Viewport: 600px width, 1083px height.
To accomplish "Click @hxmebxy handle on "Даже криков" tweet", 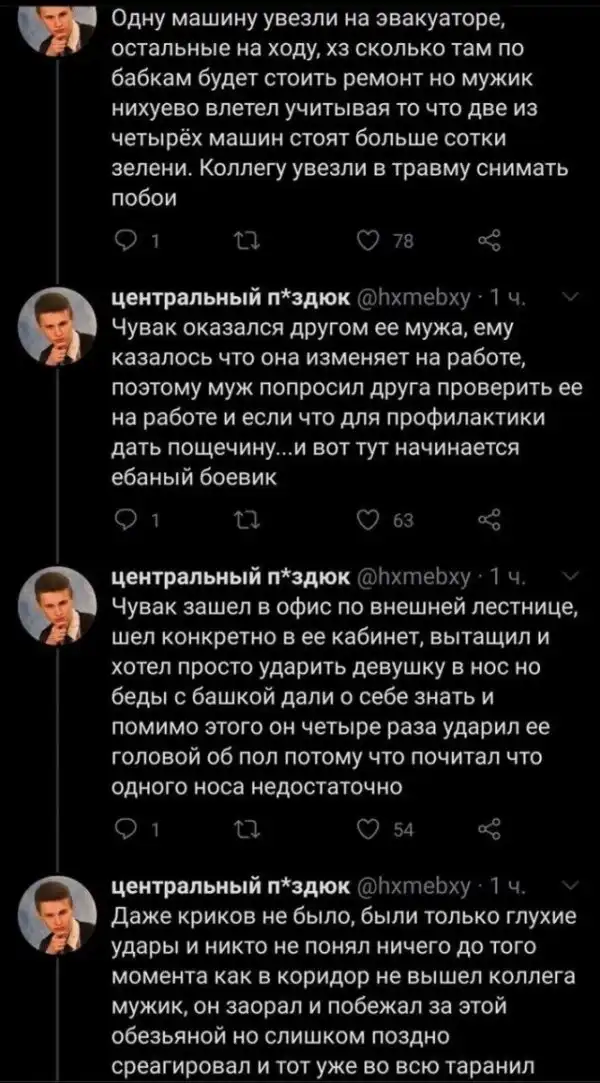I will click(413, 886).
